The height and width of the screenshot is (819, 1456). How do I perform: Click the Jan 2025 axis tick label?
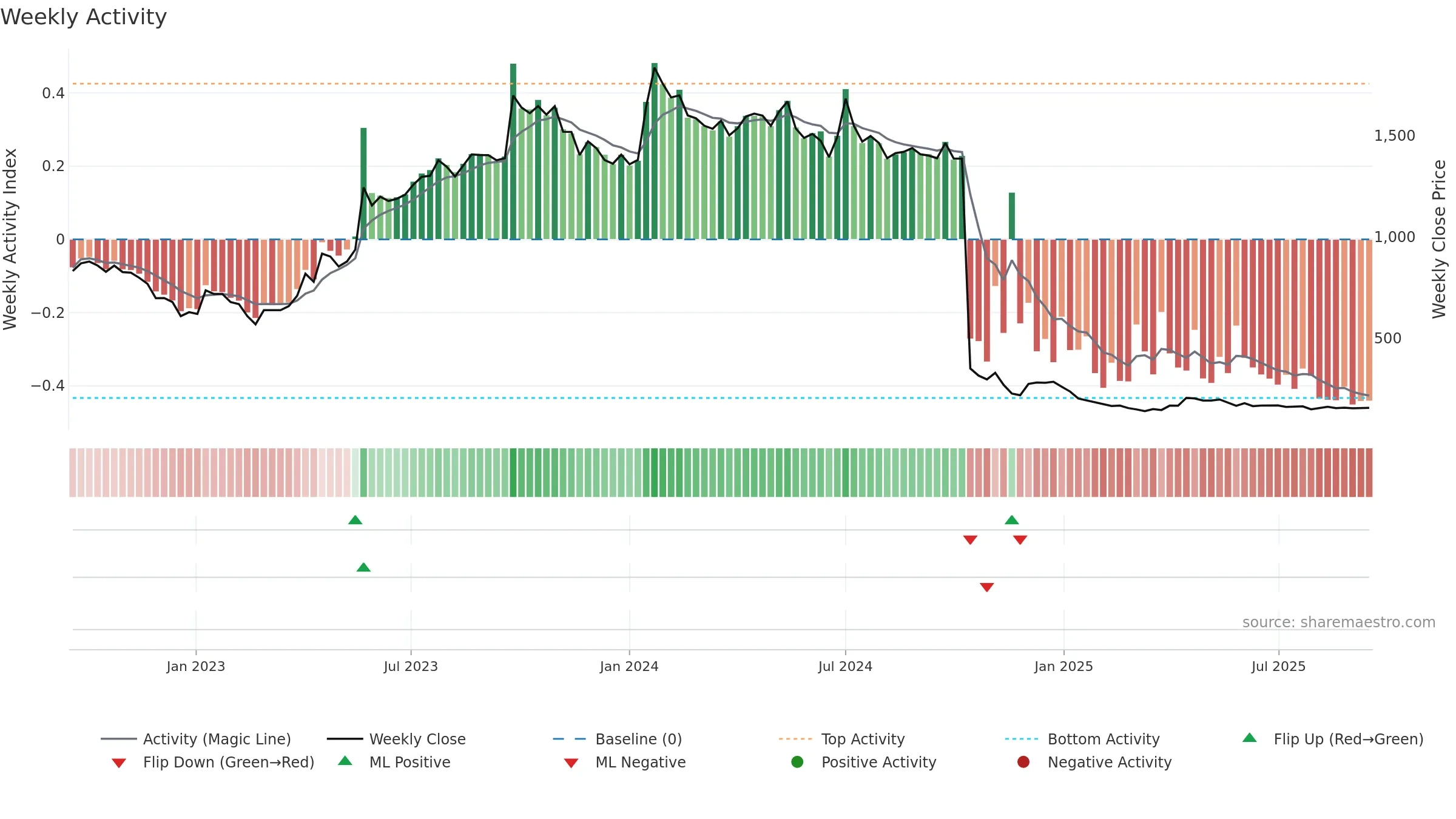click(x=1063, y=667)
